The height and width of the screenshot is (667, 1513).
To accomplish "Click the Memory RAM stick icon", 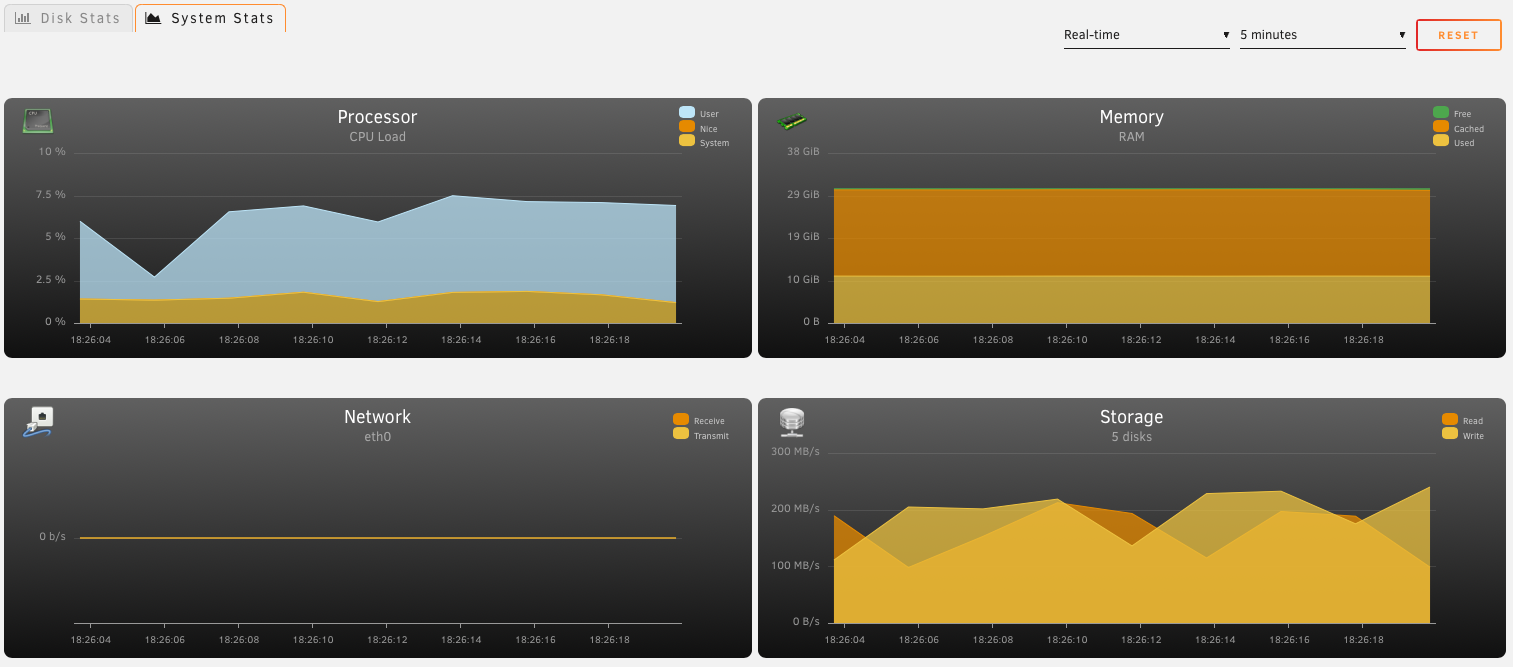I will [x=792, y=121].
